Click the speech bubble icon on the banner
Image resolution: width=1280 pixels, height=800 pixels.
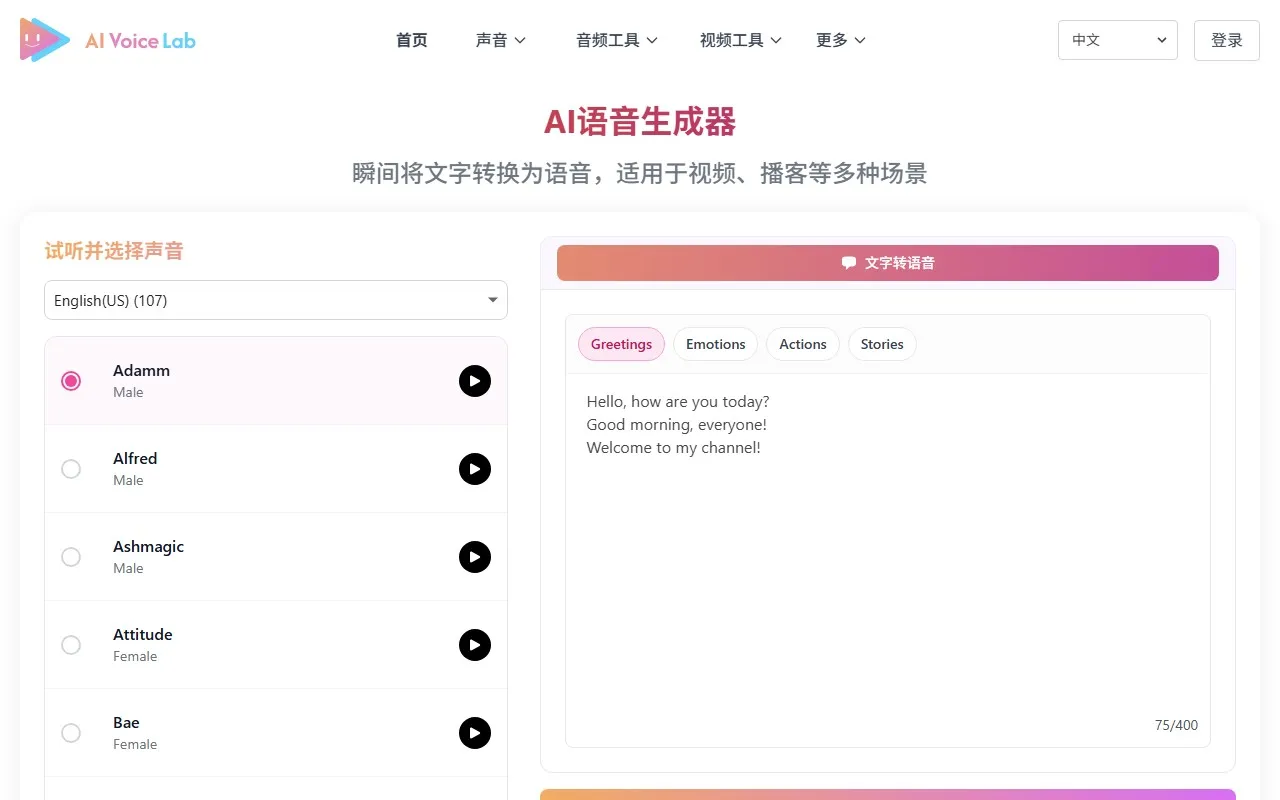pyautogui.click(x=849, y=263)
